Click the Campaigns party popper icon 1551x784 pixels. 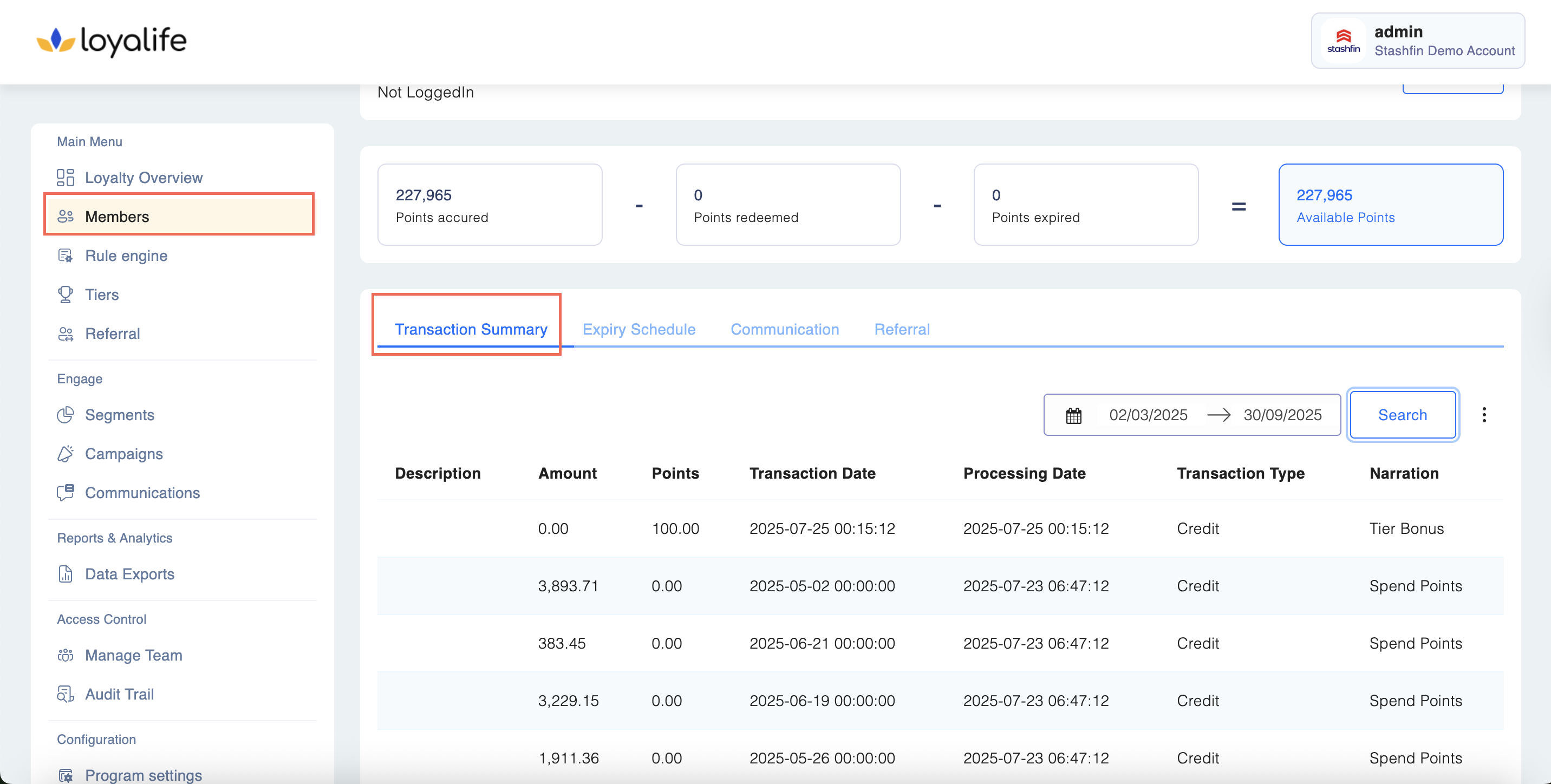(65, 454)
